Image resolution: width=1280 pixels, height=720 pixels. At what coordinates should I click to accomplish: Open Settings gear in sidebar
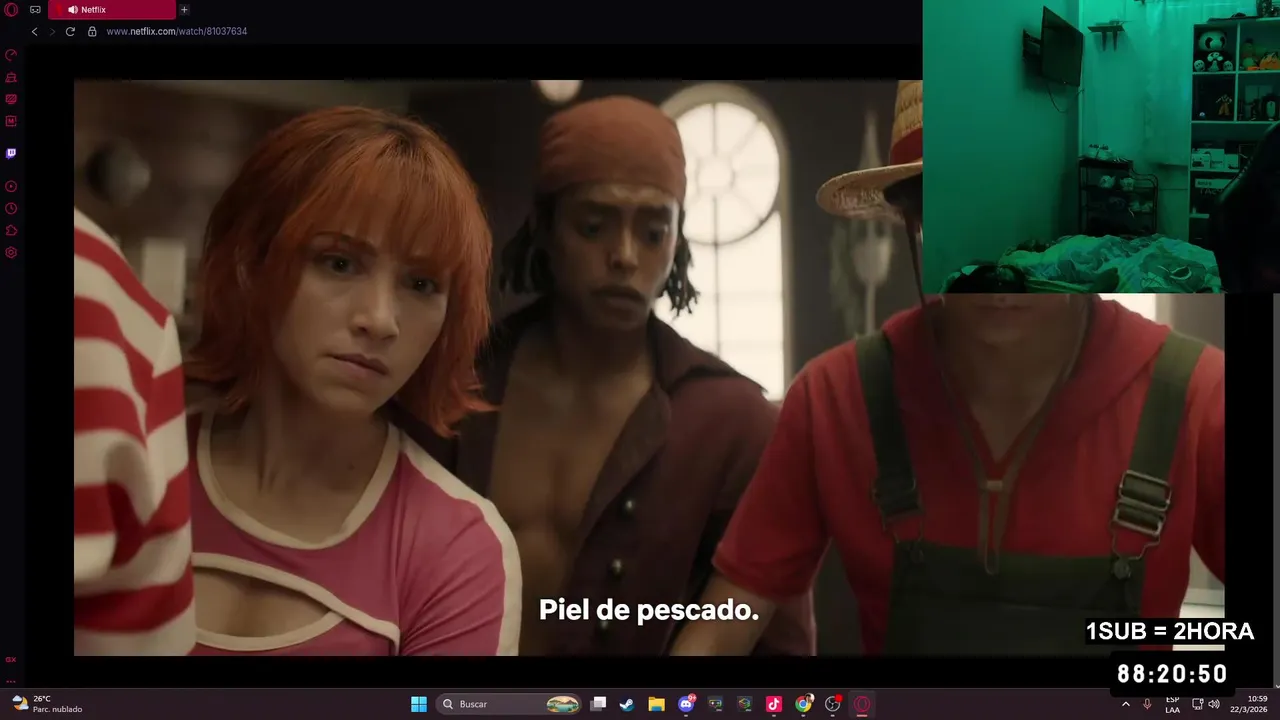pos(11,252)
